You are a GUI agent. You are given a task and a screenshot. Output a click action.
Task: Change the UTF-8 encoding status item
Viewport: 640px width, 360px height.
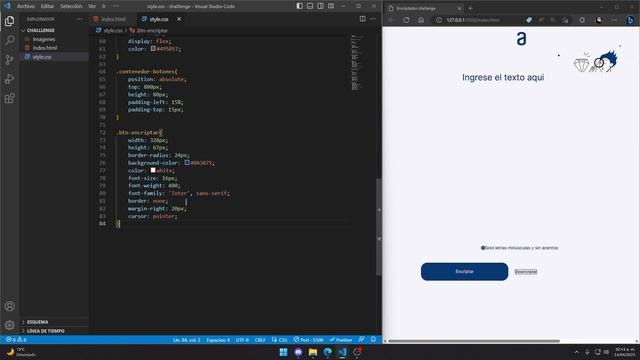pyautogui.click(x=242, y=340)
